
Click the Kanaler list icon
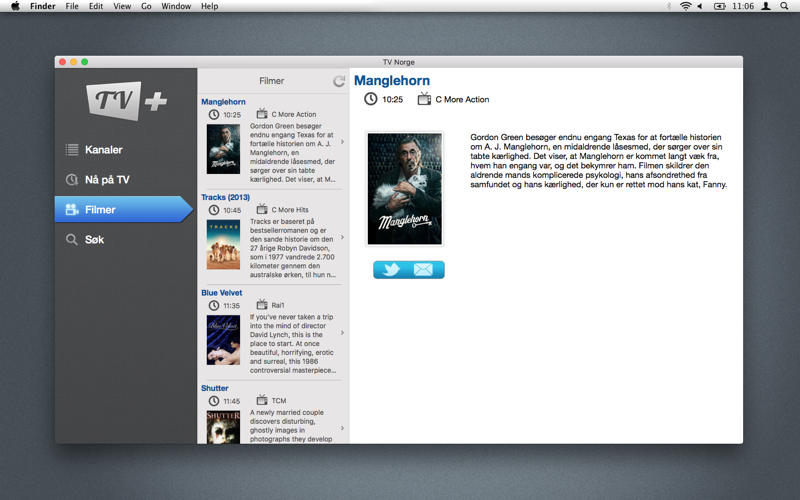click(x=72, y=149)
